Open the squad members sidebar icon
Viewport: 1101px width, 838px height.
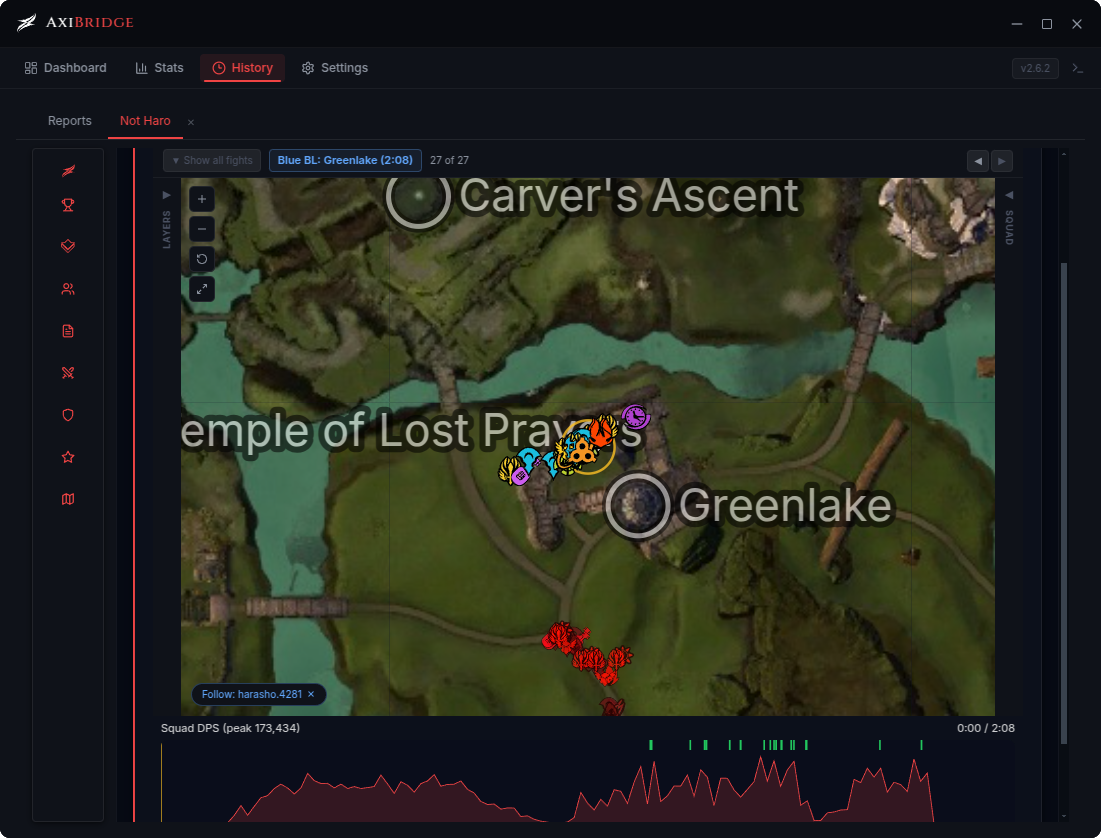coord(68,289)
